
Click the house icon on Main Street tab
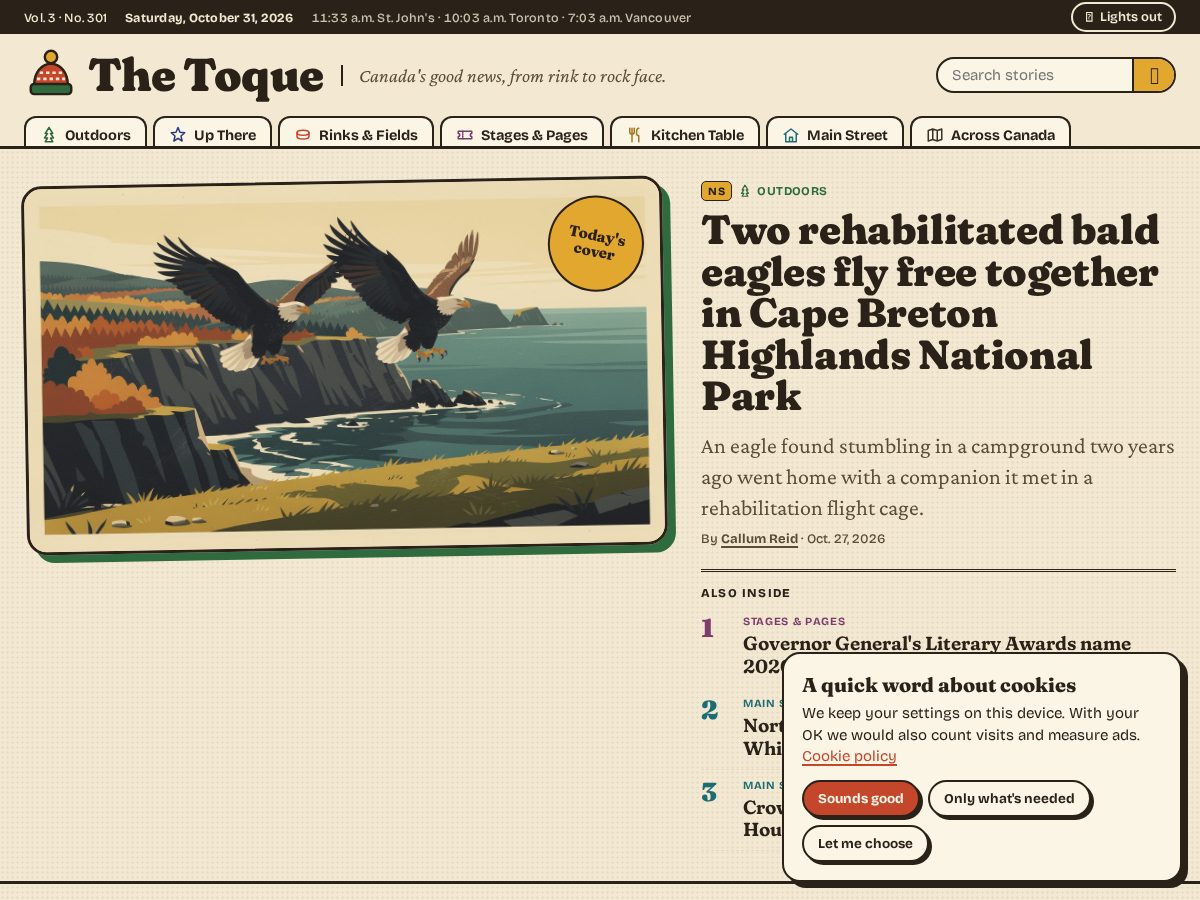tap(791, 135)
